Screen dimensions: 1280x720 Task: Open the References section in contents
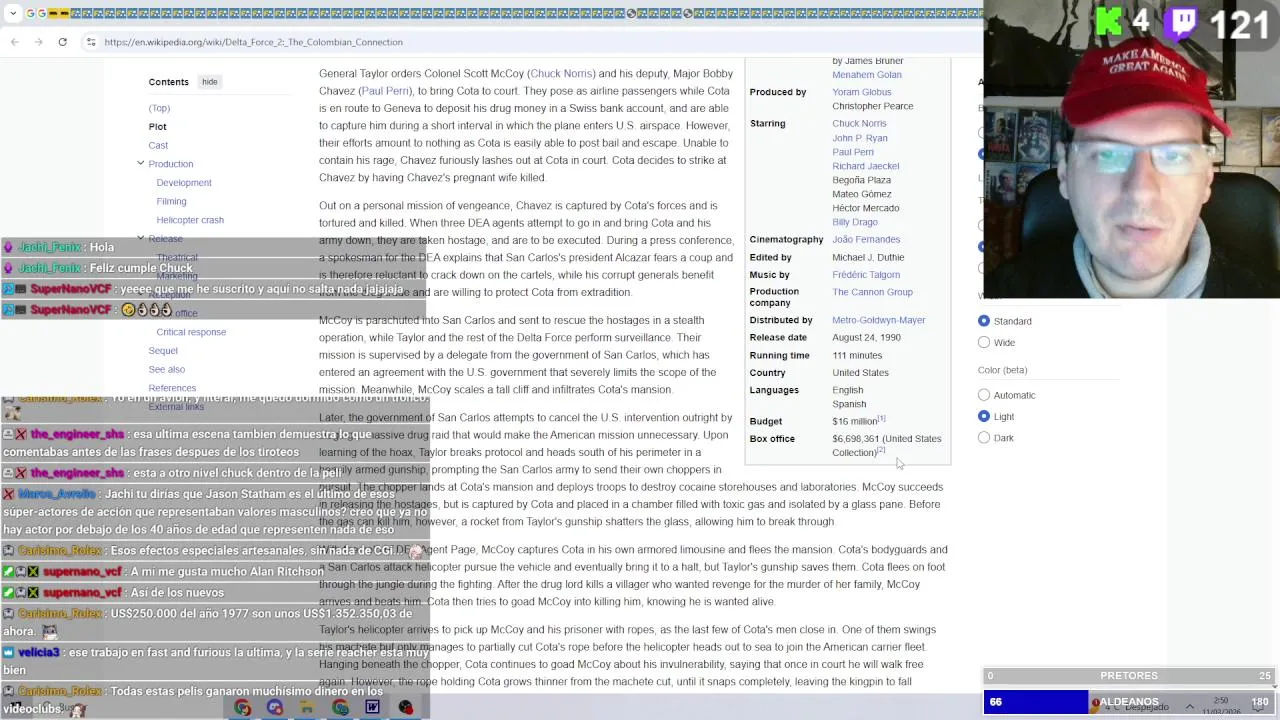pos(172,388)
